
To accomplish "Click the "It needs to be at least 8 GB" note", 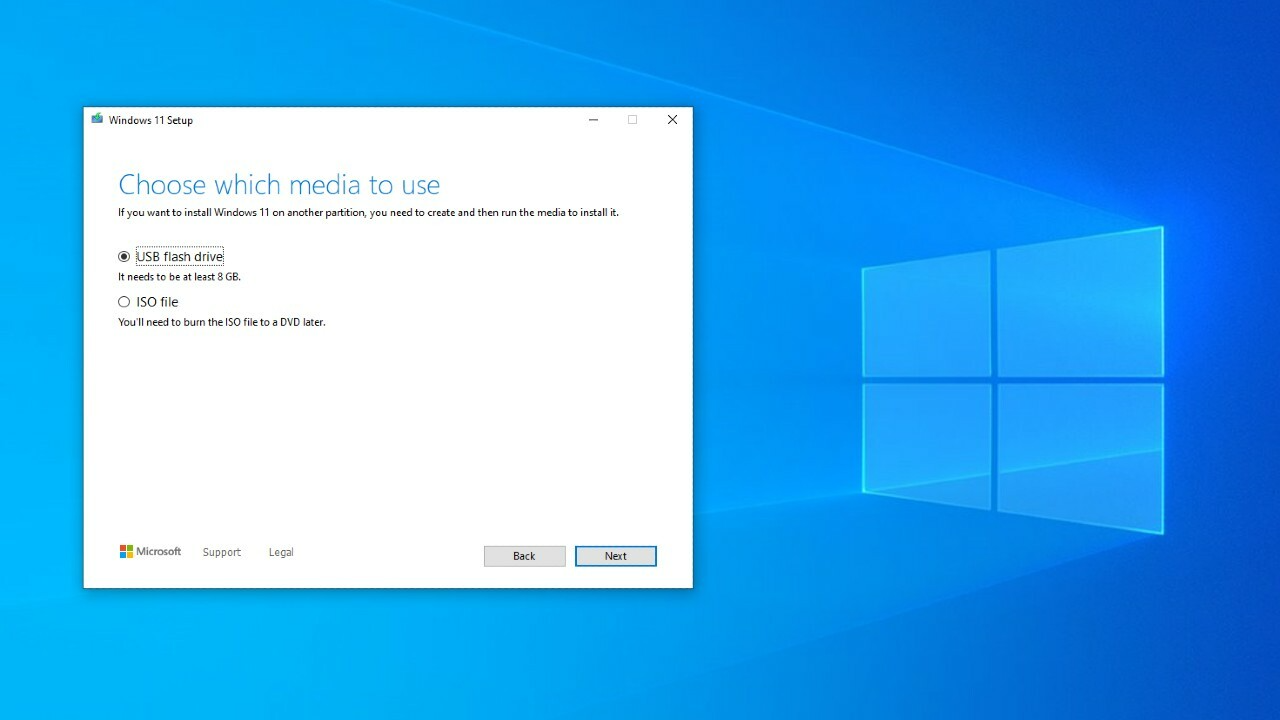I will point(179,276).
